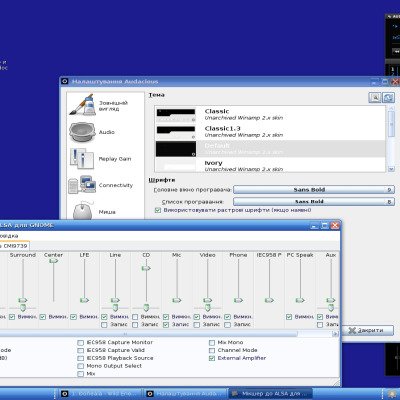Image resolution: width=400 pixels, height=400 pixels.
Task: Click the down arrow of skin list scrollbar
Action: pyautogui.click(x=391, y=169)
